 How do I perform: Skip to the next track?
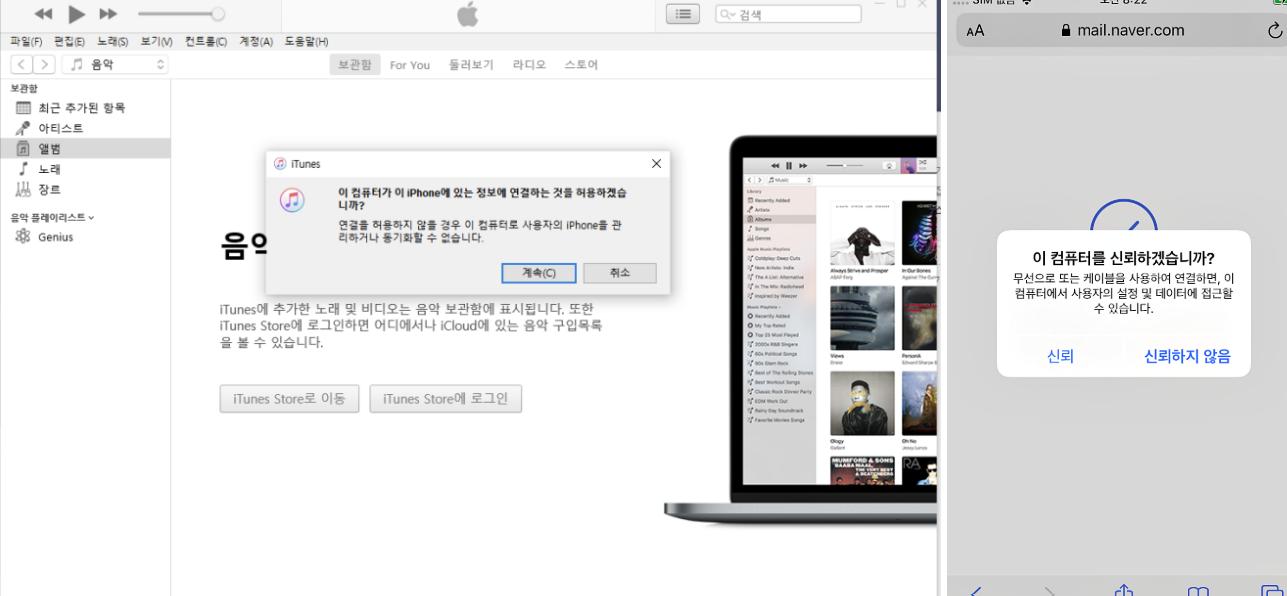pos(108,14)
